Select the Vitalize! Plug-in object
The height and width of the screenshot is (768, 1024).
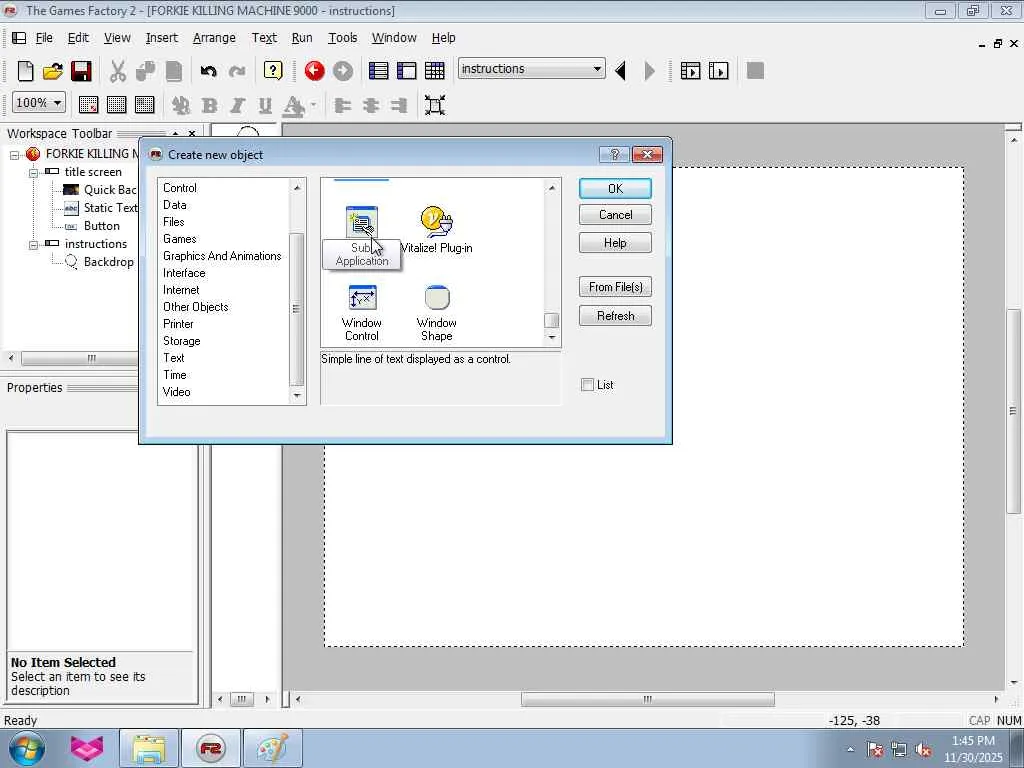coord(436,230)
